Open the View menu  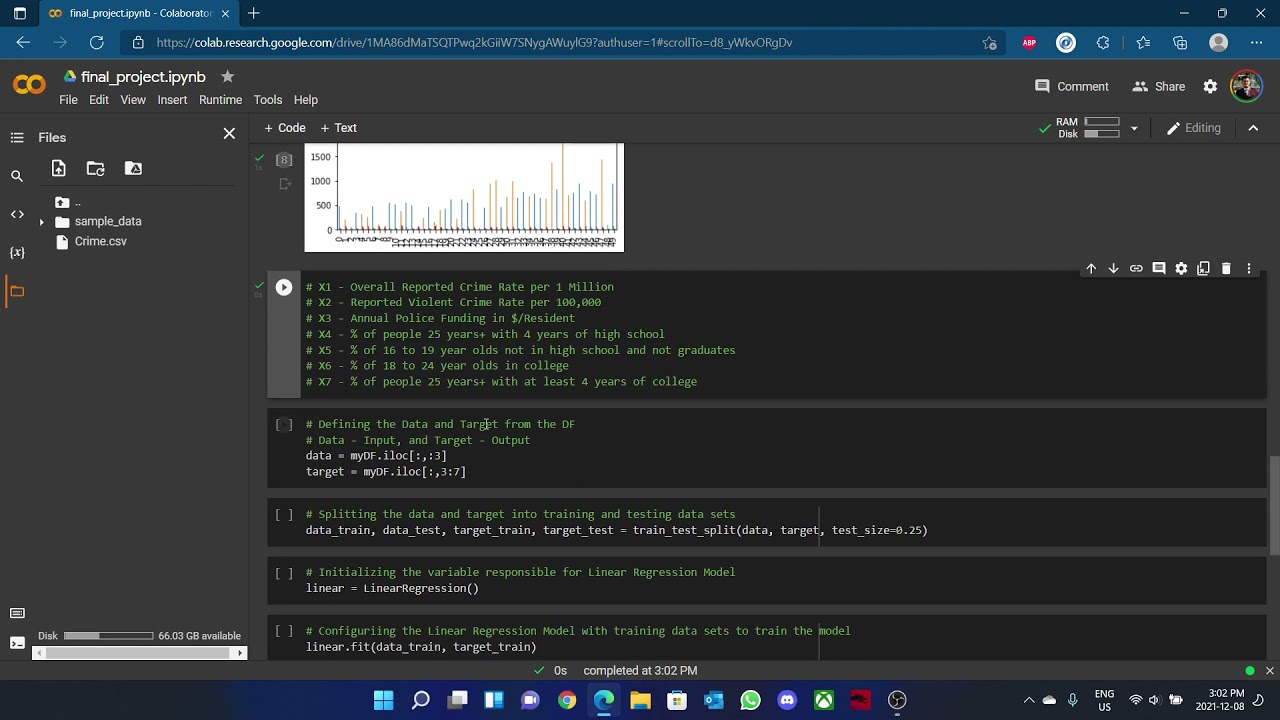[133, 100]
